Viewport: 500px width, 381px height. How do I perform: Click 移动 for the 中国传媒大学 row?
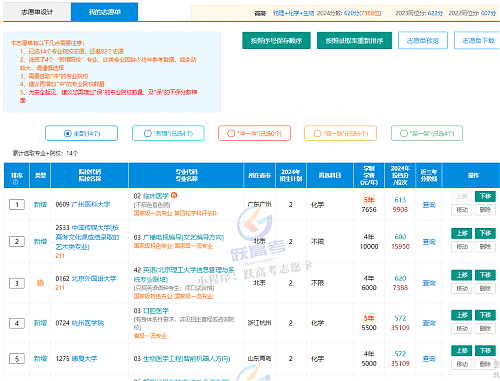462,247
